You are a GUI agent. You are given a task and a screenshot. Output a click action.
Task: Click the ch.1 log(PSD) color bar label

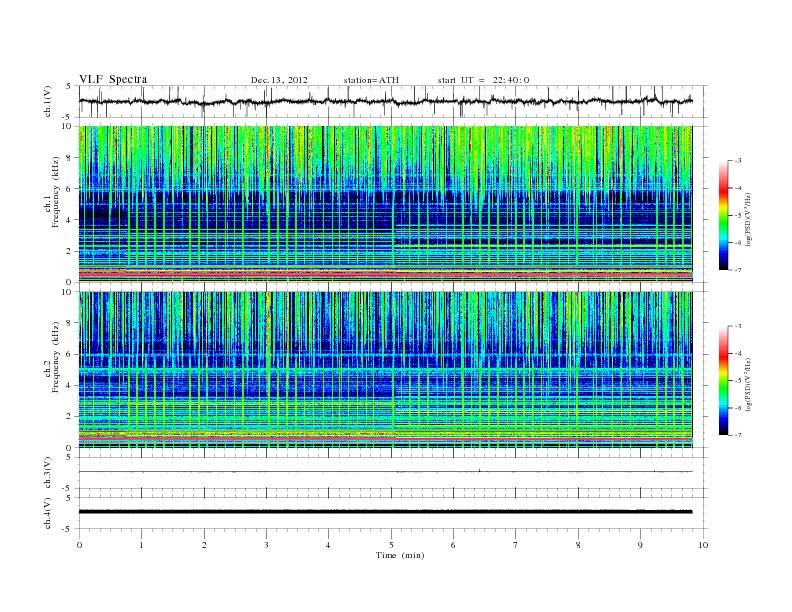tap(749, 220)
